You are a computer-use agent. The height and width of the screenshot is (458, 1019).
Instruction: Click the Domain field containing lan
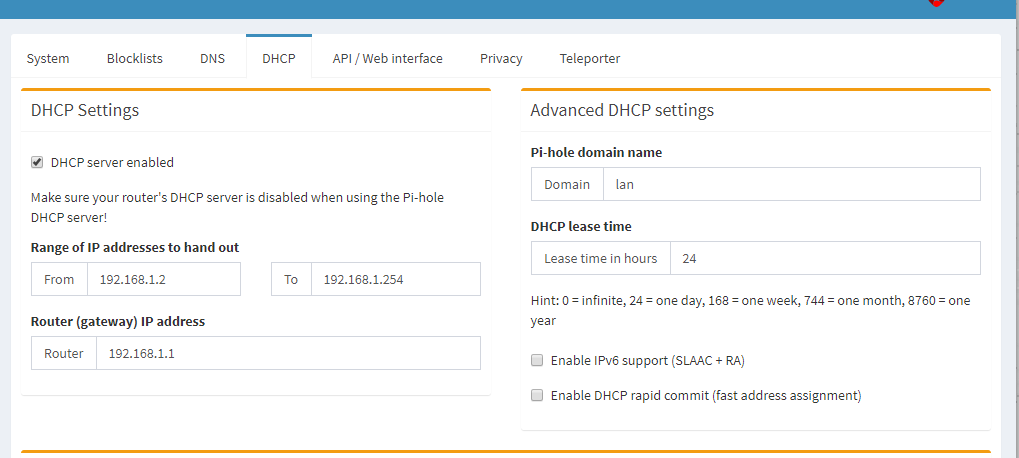coord(792,184)
